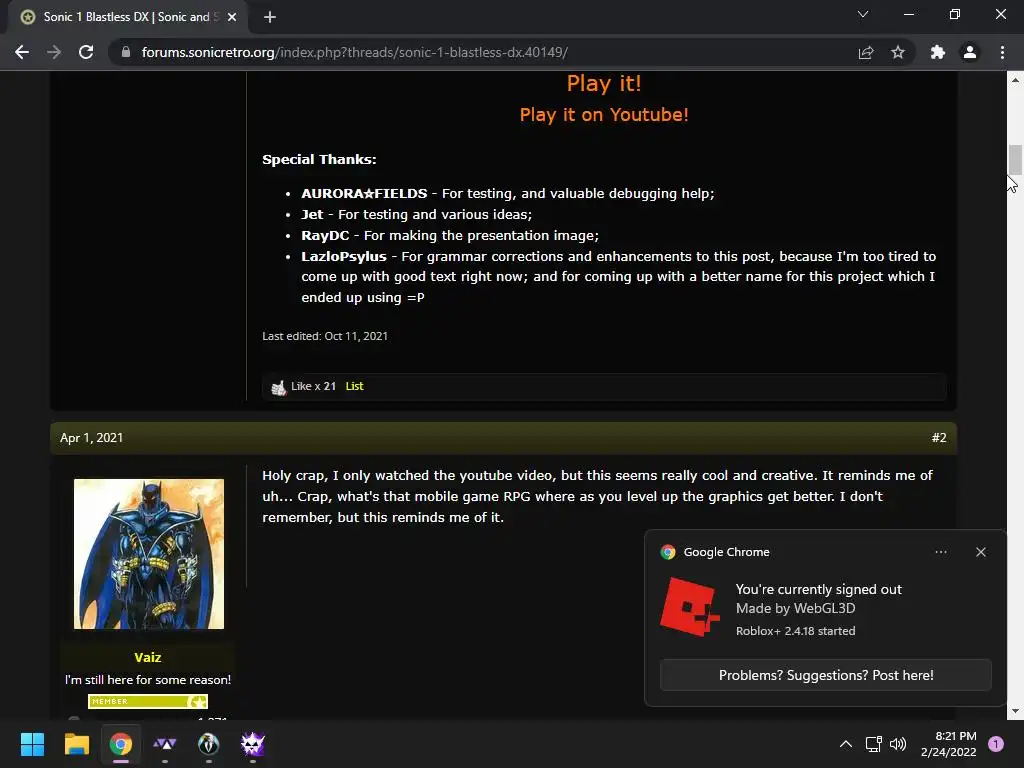Click the Chrome taskbar icon
Image resolution: width=1024 pixels, height=768 pixels.
pos(121,744)
